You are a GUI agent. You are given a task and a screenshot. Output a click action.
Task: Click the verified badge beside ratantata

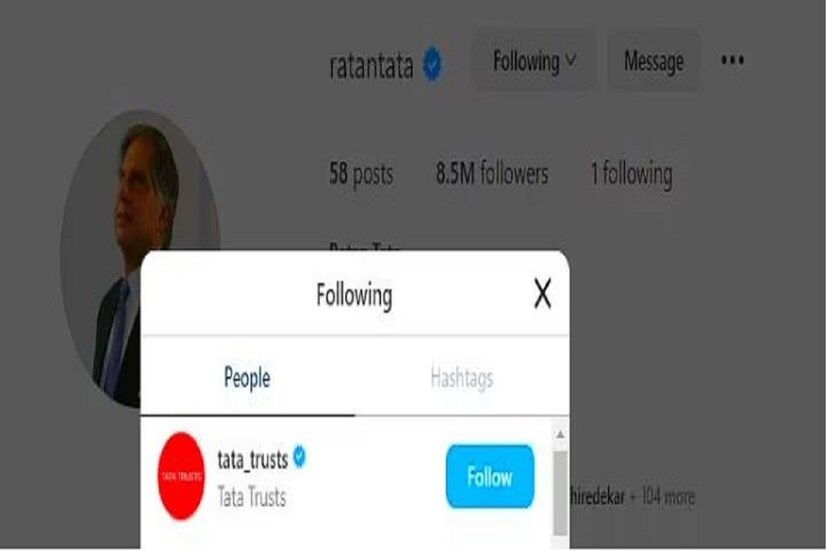point(432,64)
